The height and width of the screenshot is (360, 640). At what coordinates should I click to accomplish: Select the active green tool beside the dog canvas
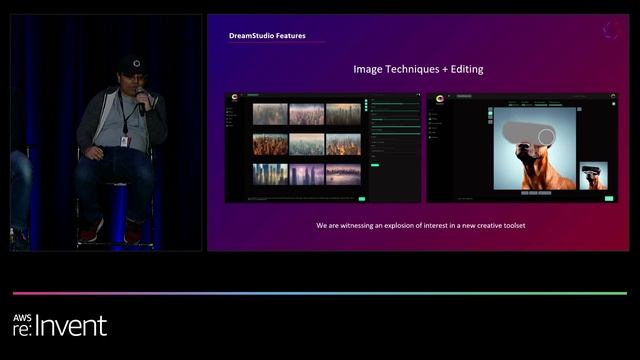point(490,112)
